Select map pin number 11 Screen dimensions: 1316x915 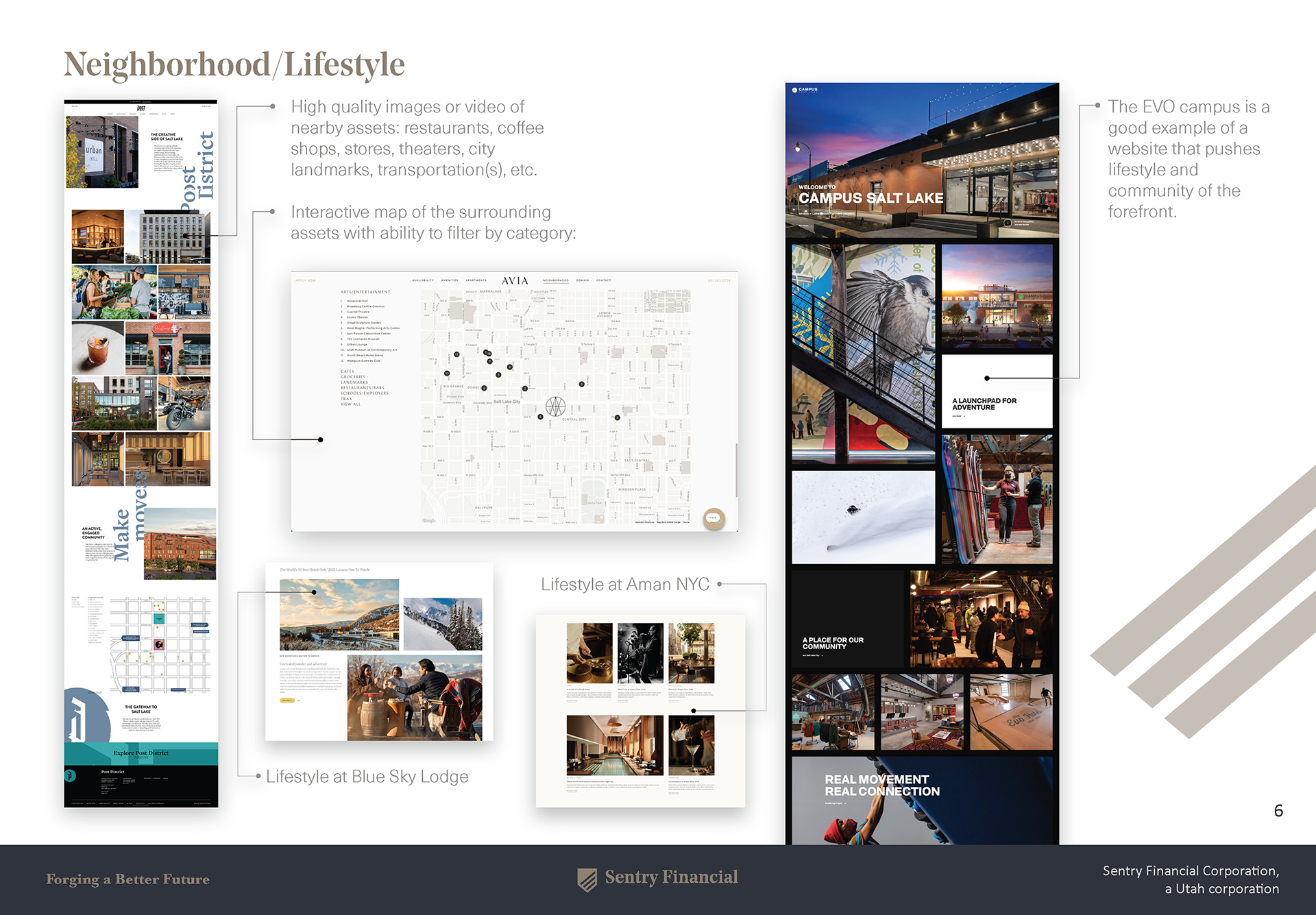click(x=456, y=354)
